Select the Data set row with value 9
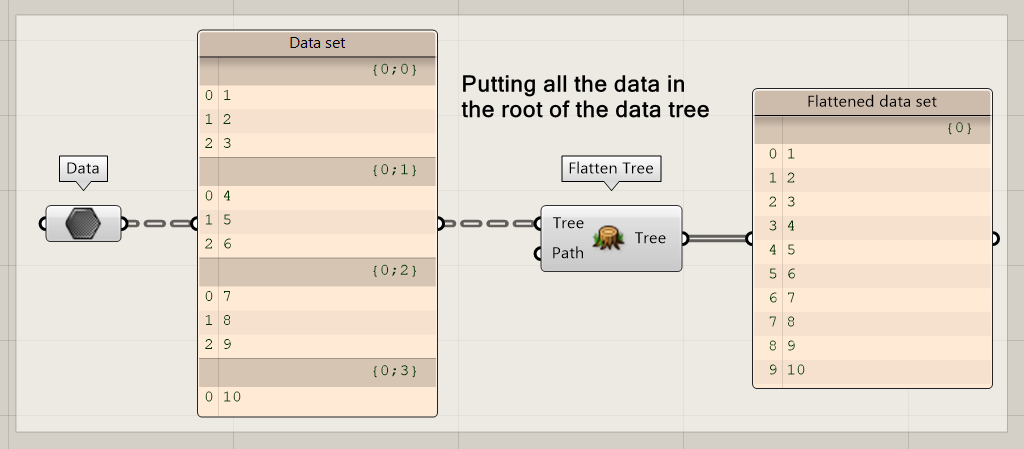Viewport: 1024px width, 449px height. (317, 345)
